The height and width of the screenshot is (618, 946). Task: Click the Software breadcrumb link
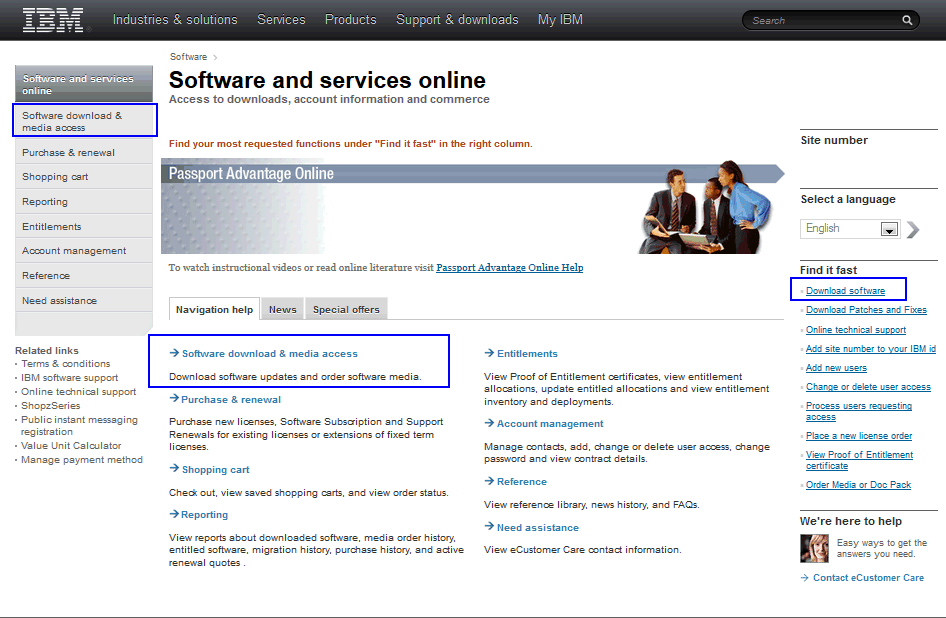[188, 57]
